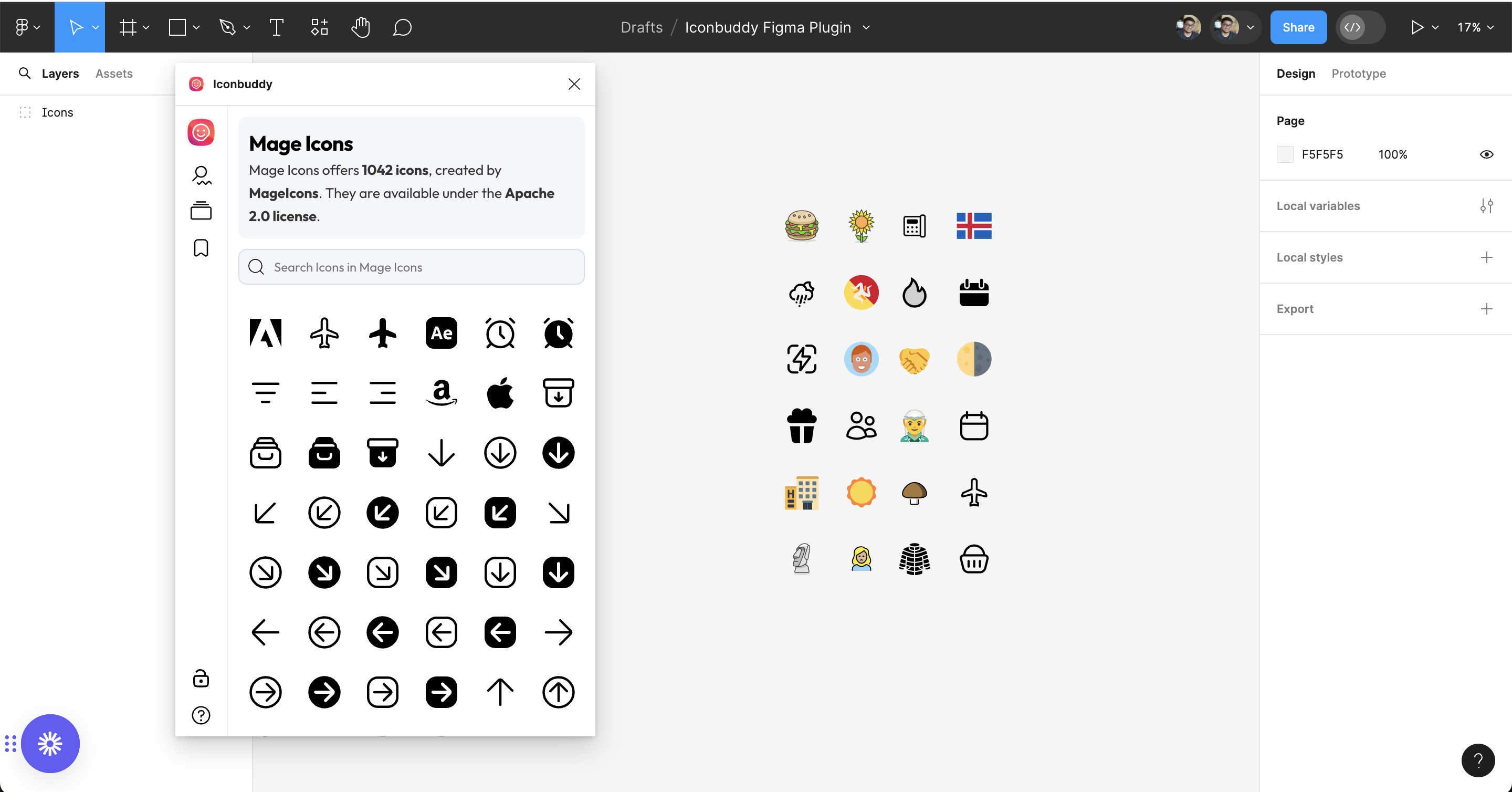Toggle Dev Mode switch
The height and width of the screenshot is (792, 1512).
pyautogui.click(x=1361, y=27)
